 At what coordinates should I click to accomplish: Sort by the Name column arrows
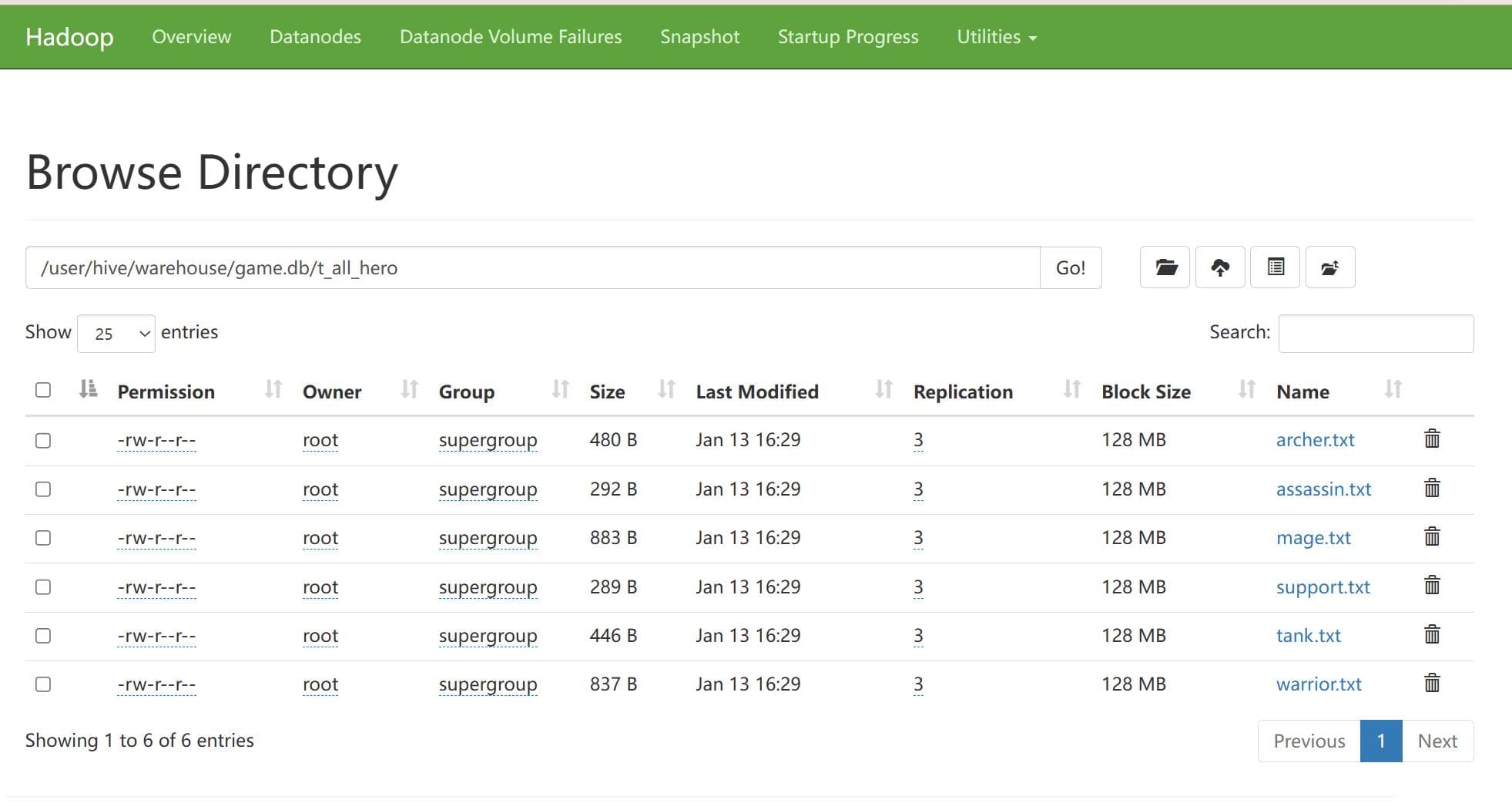tap(1393, 390)
